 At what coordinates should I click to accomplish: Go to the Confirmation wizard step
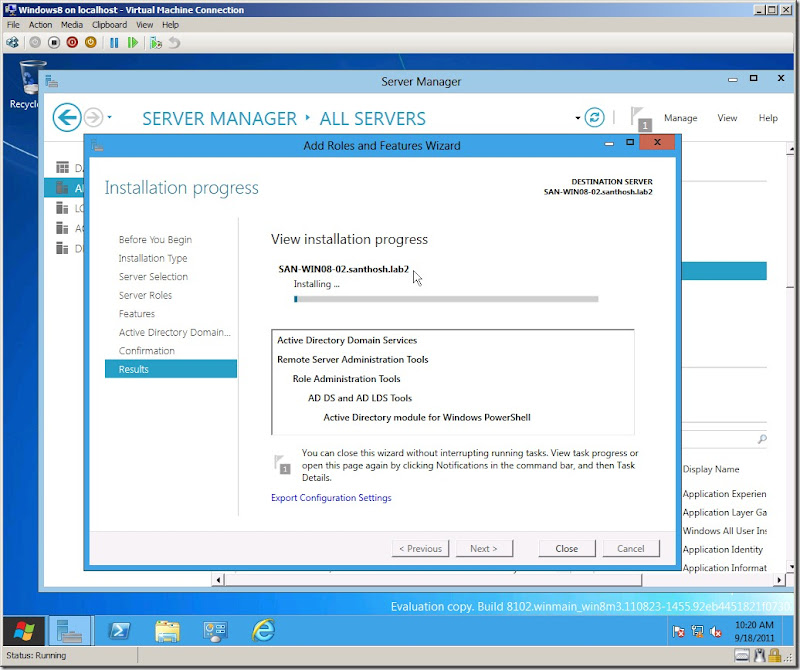[146, 351]
